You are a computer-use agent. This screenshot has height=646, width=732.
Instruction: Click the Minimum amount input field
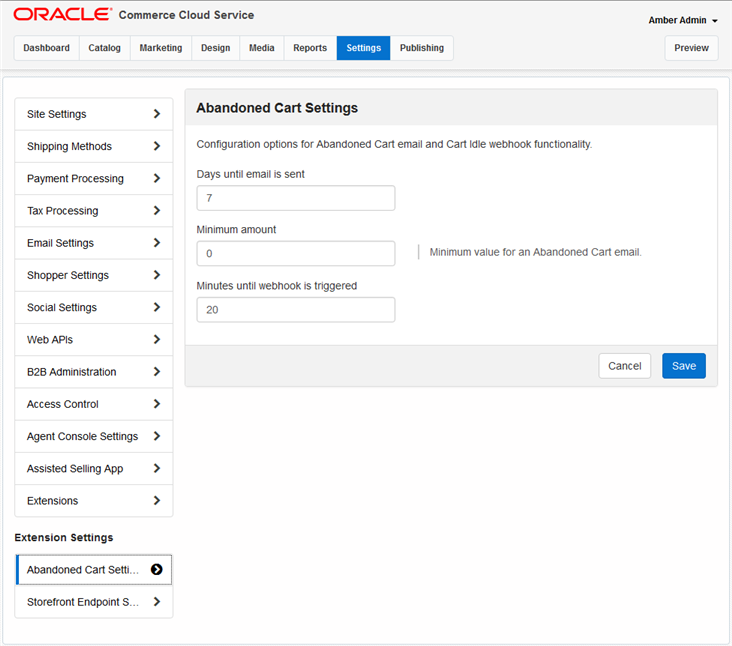[x=296, y=253]
